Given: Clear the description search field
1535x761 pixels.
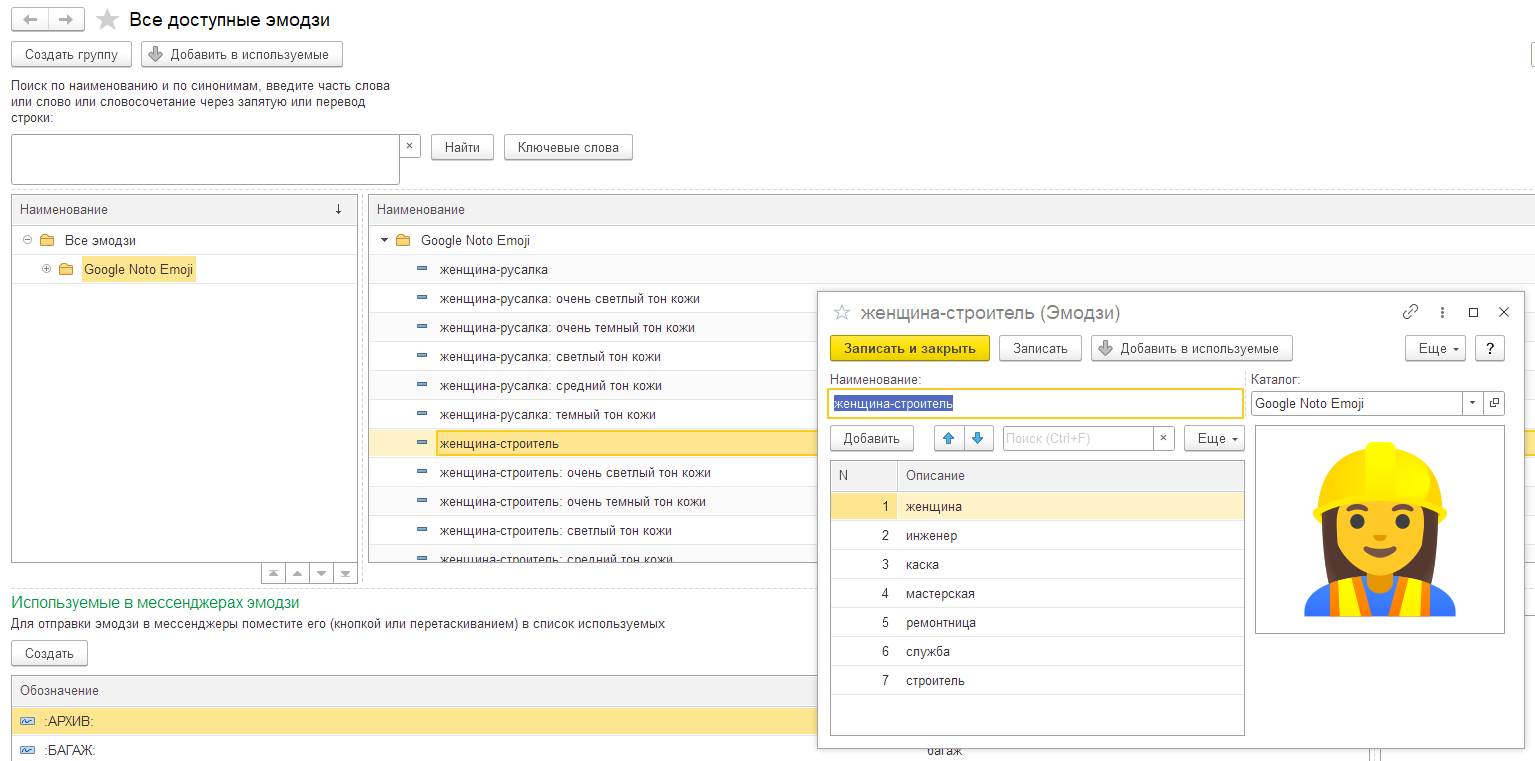Looking at the screenshot, I should point(1163,438).
